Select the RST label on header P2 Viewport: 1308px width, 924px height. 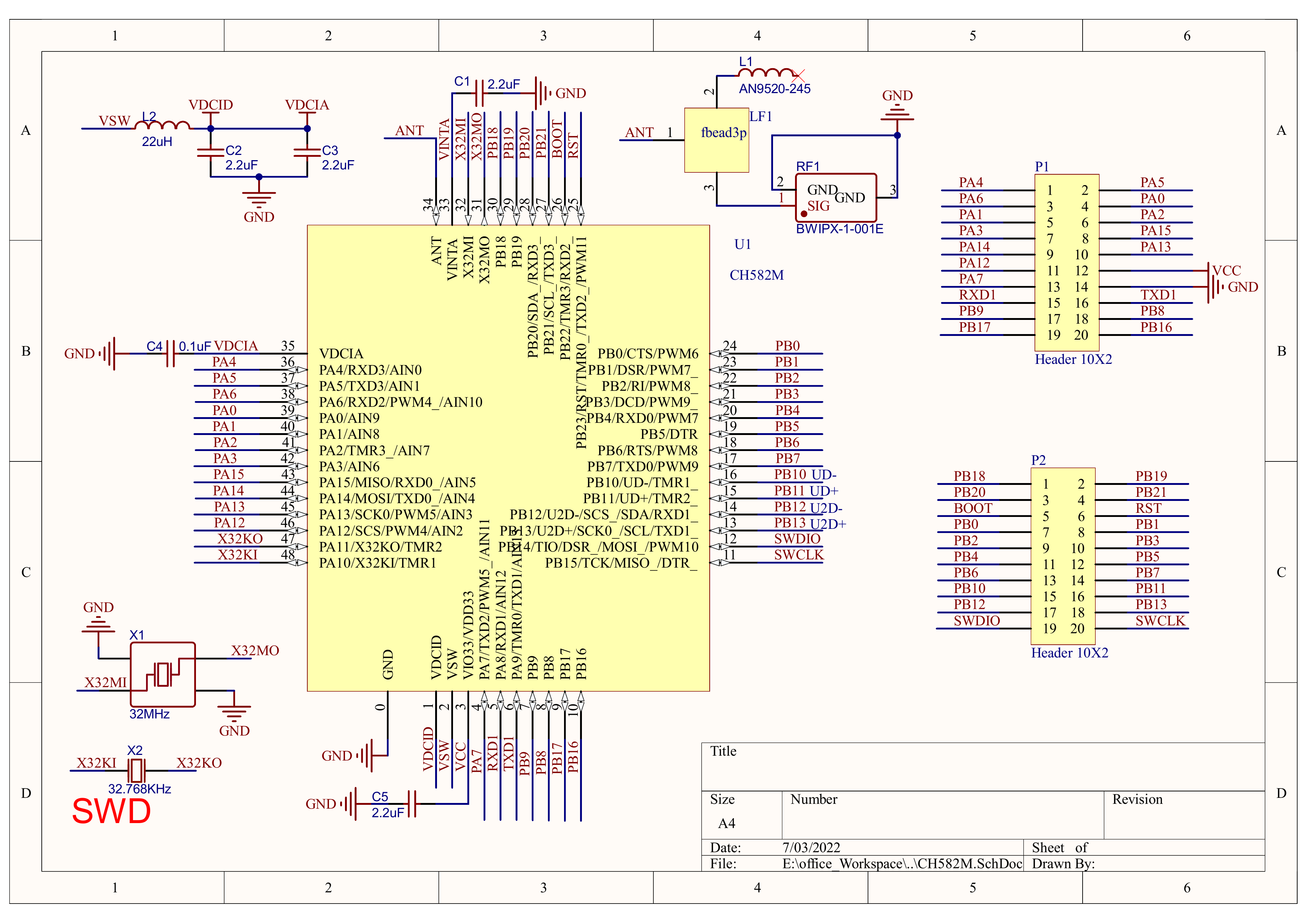pos(1148,508)
